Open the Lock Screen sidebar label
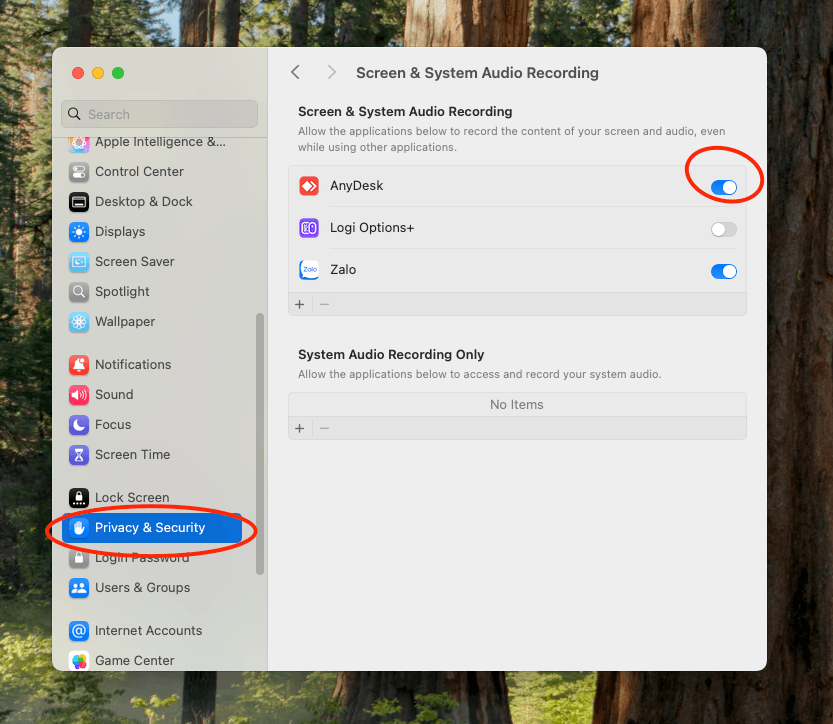 tap(132, 498)
